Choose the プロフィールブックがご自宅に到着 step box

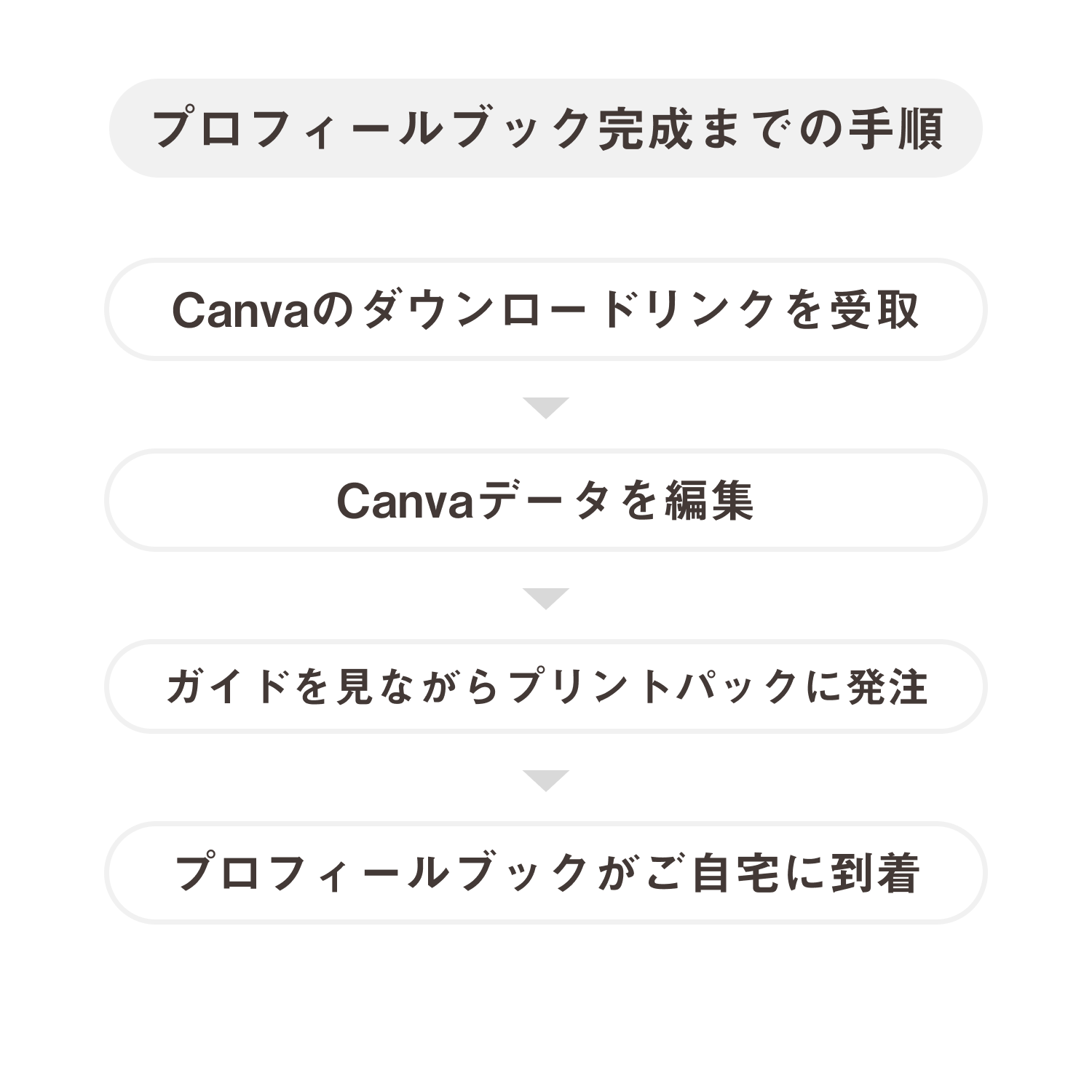[x=546, y=873]
